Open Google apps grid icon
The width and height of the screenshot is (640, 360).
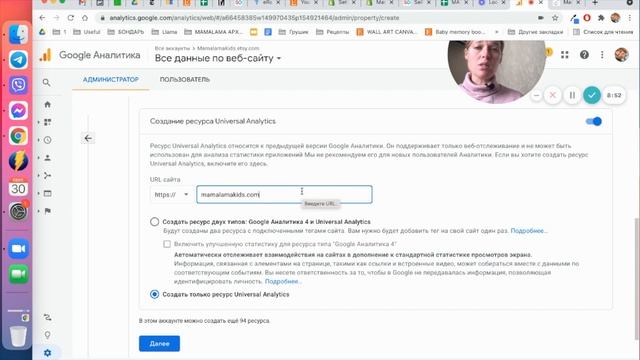pos(564,55)
